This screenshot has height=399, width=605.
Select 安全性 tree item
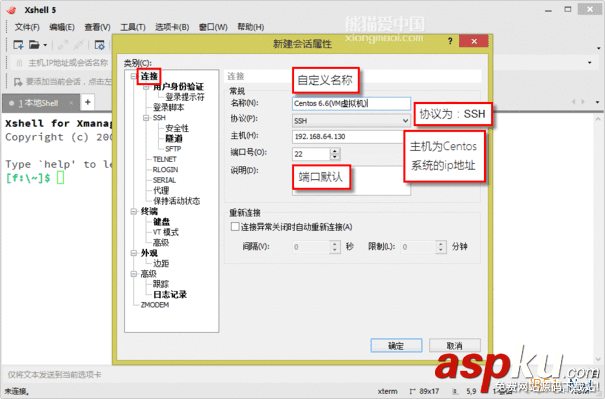(x=177, y=128)
